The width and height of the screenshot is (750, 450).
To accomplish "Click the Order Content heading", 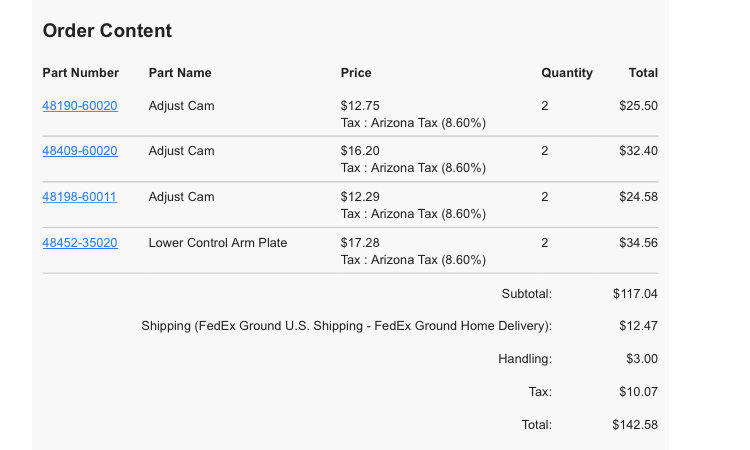I will [x=107, y=31].
